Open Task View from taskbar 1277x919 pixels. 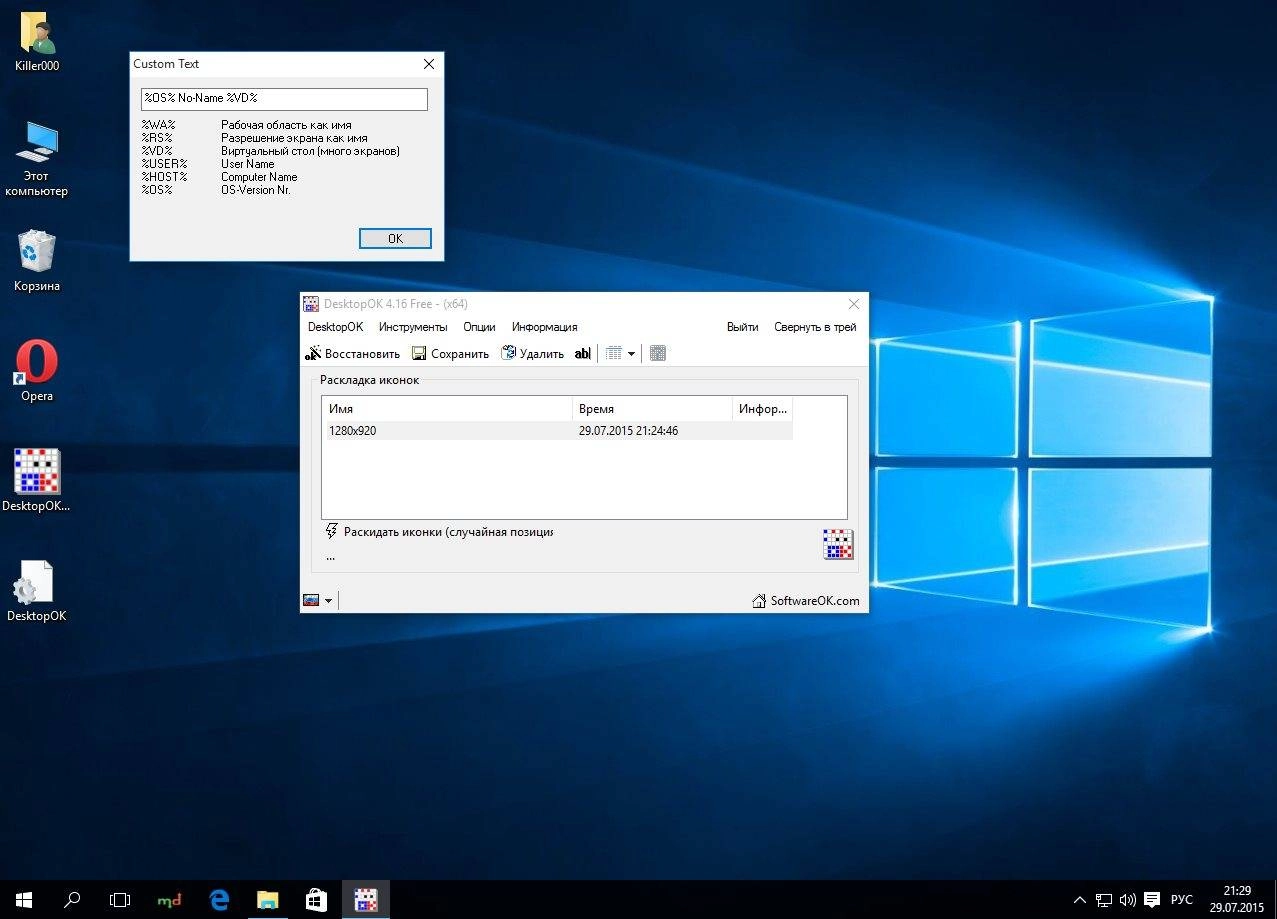[x=120, y=900]
